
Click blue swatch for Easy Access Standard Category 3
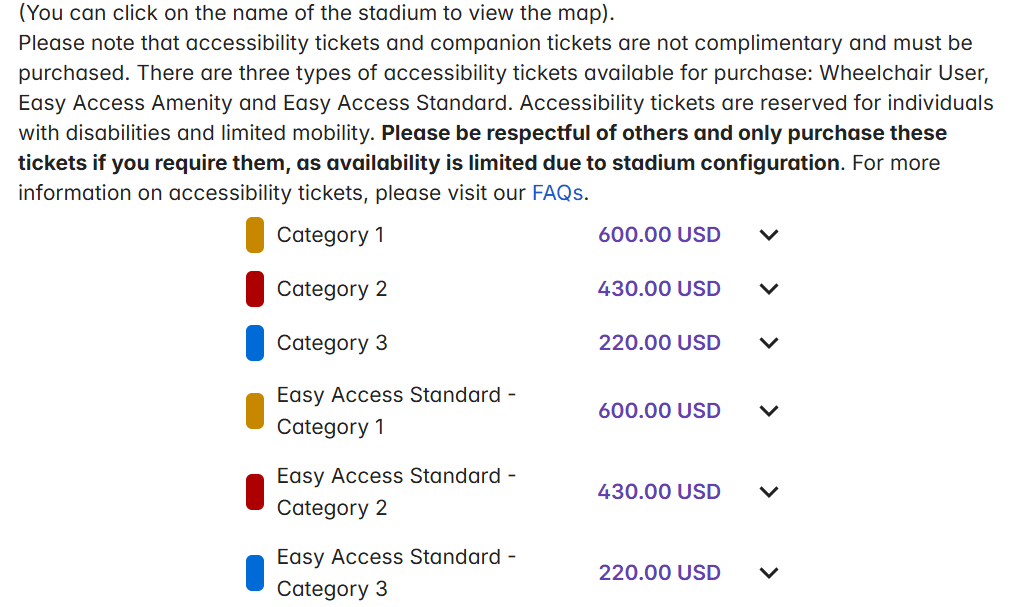click(x=255, y=573)
